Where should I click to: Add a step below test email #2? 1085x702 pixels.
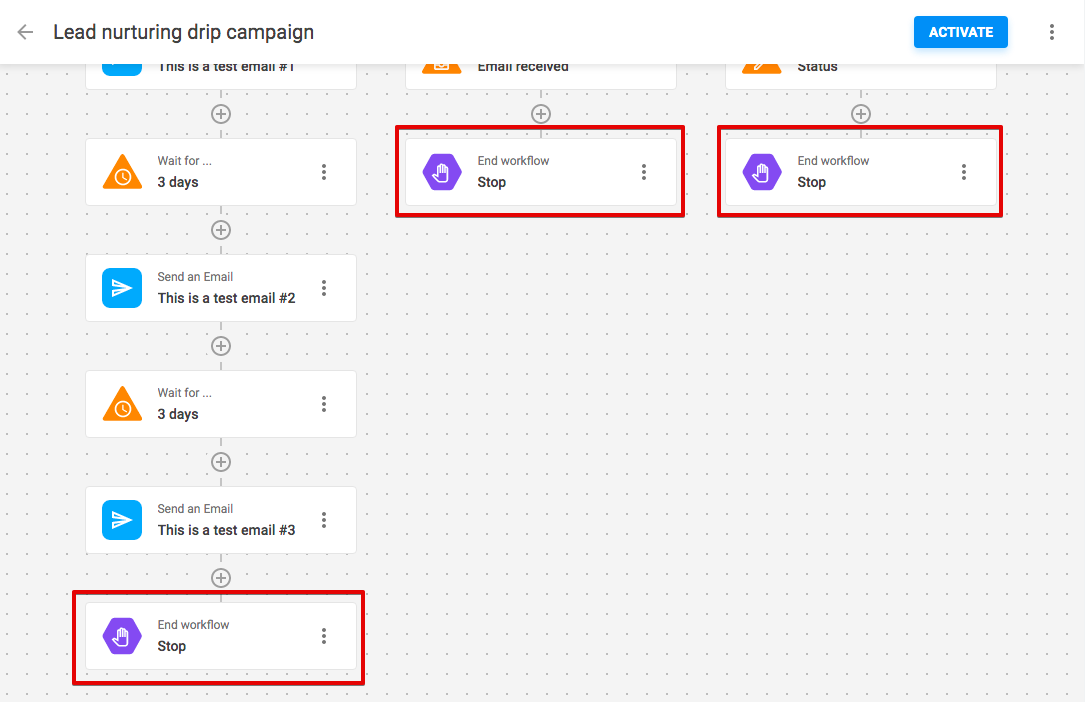click(x=221, y=346)
